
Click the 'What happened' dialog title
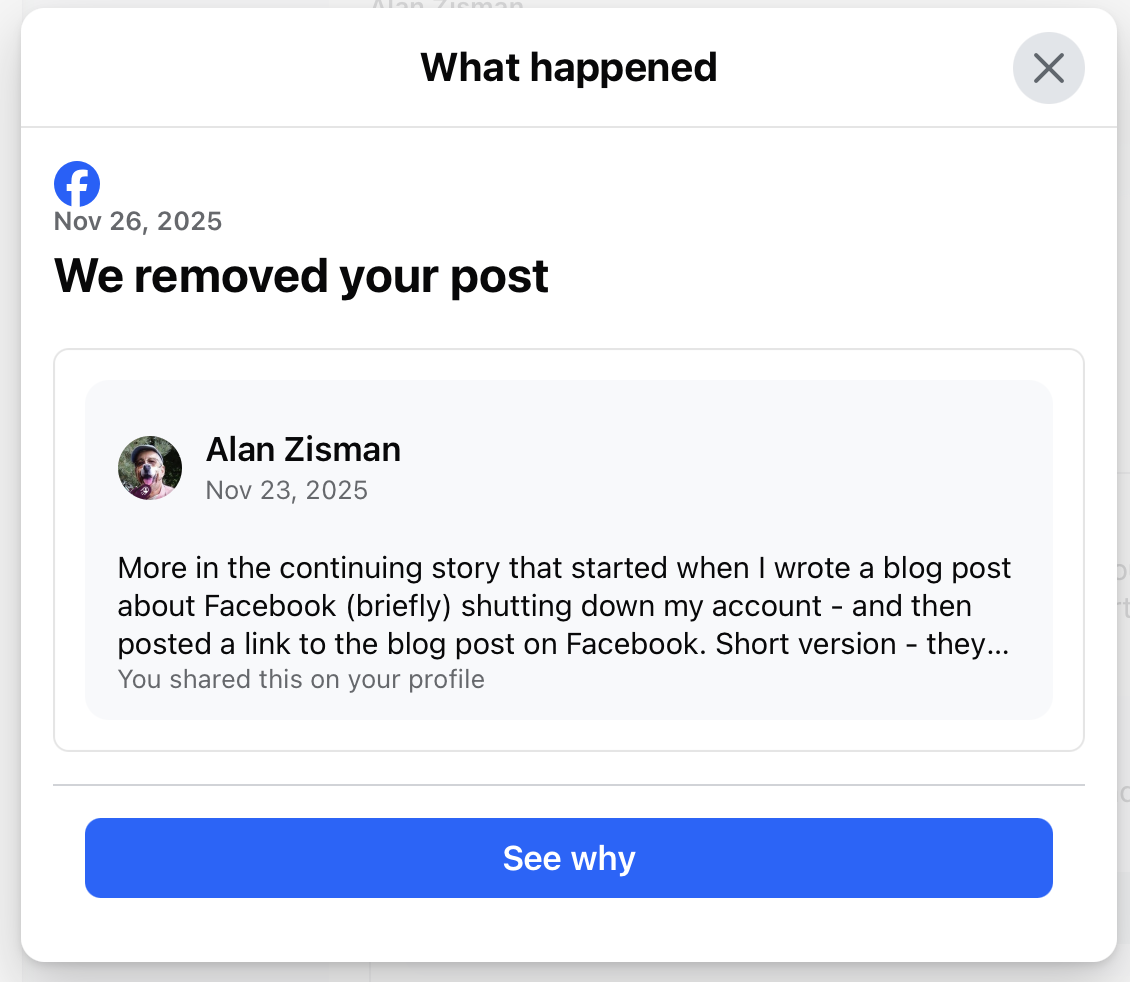pyautogui.click(x=568, y=68)
